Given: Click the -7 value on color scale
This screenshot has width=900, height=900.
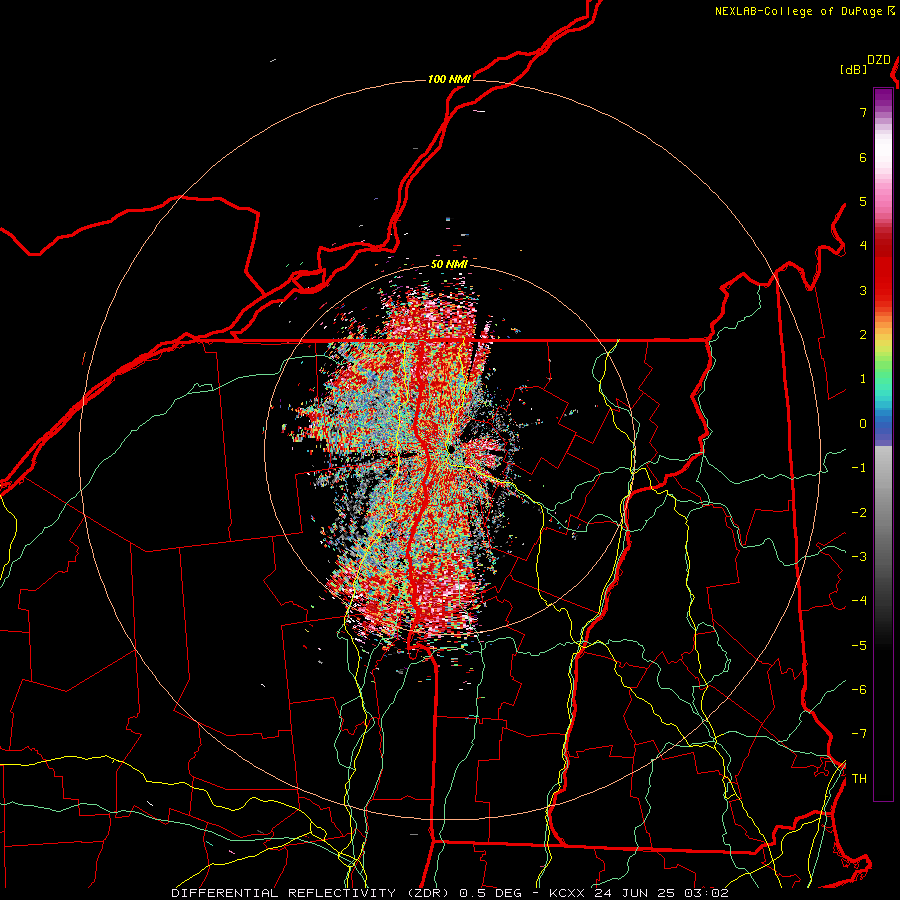Looking at the screenshot, I should coord(859,734).
